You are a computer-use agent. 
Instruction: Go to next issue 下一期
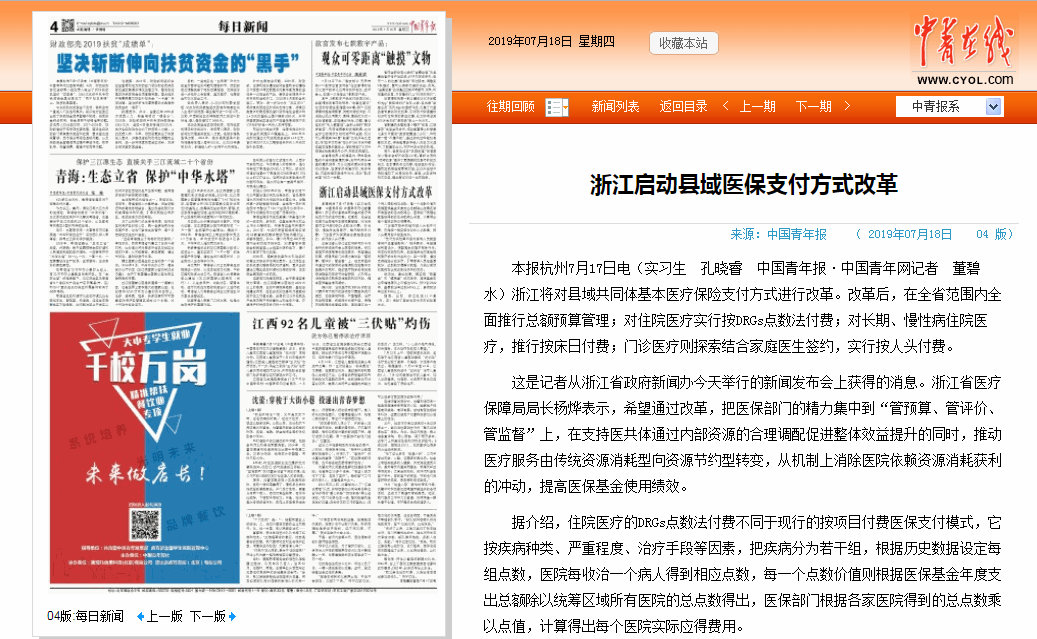(813, 106)
